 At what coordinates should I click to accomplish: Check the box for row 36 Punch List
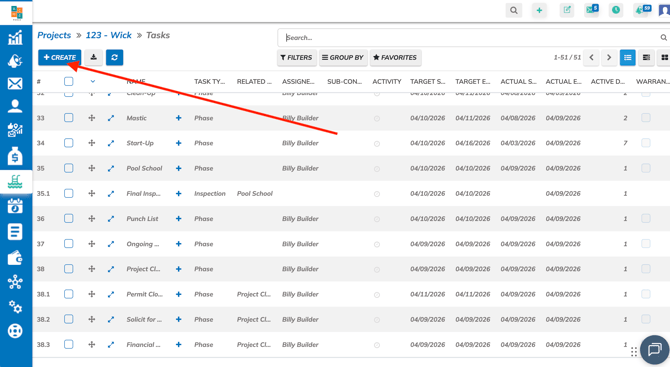click(x=68, y=218)
